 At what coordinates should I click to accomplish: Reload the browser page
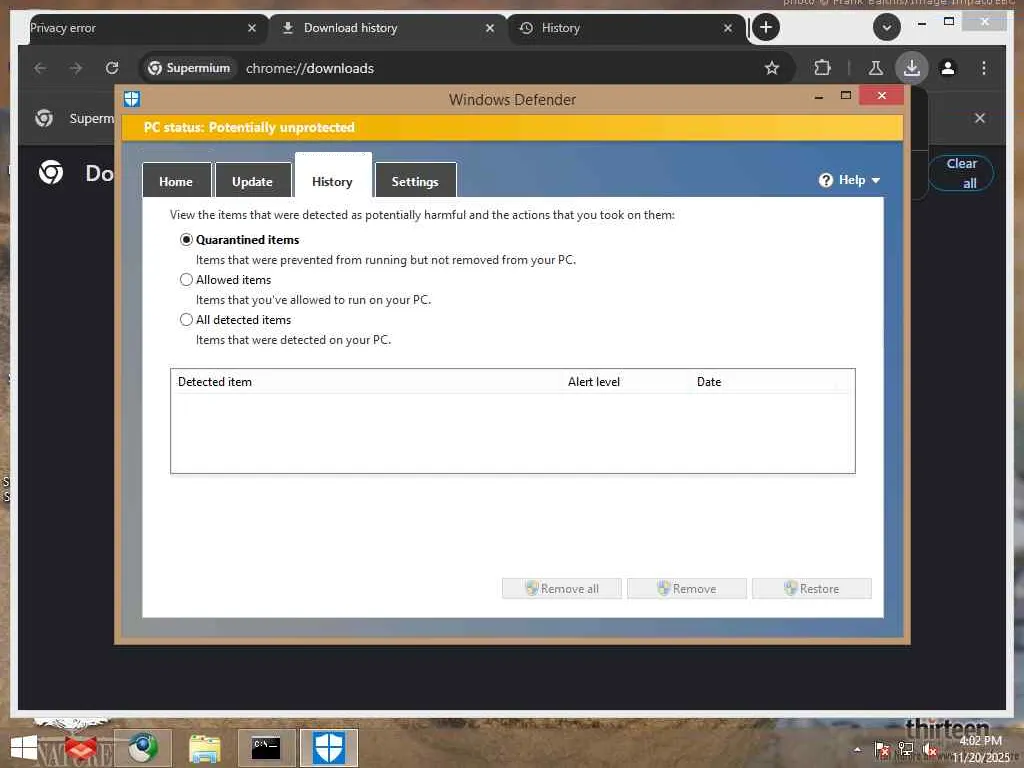[112, 68]
